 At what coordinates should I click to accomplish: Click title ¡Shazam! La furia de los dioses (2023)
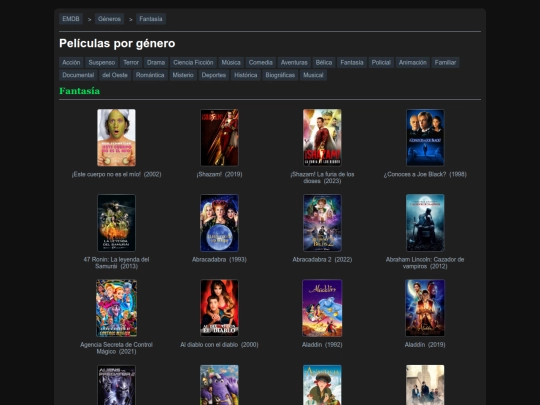click(x=322, y=178)
